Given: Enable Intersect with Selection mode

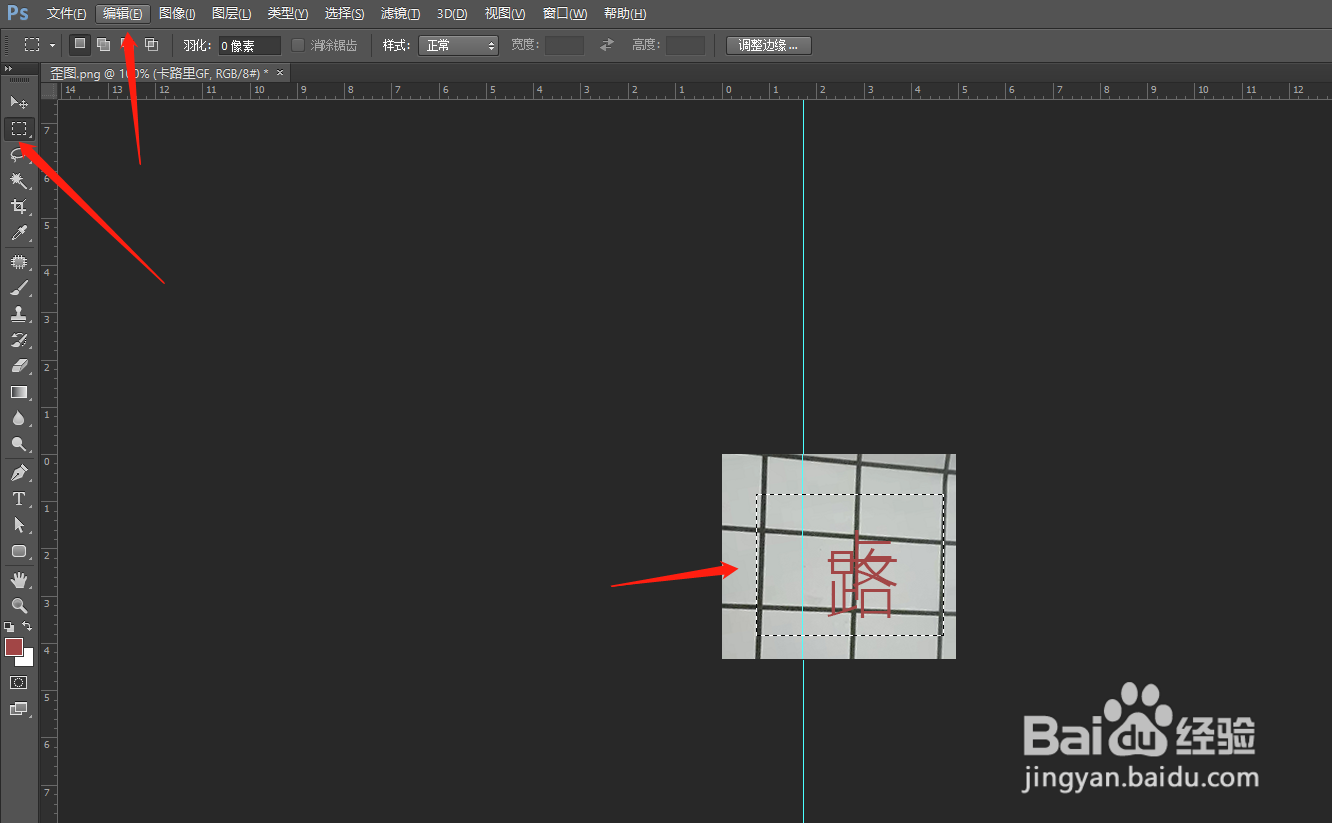Looking at the screenshot, I should click(151, 44).
